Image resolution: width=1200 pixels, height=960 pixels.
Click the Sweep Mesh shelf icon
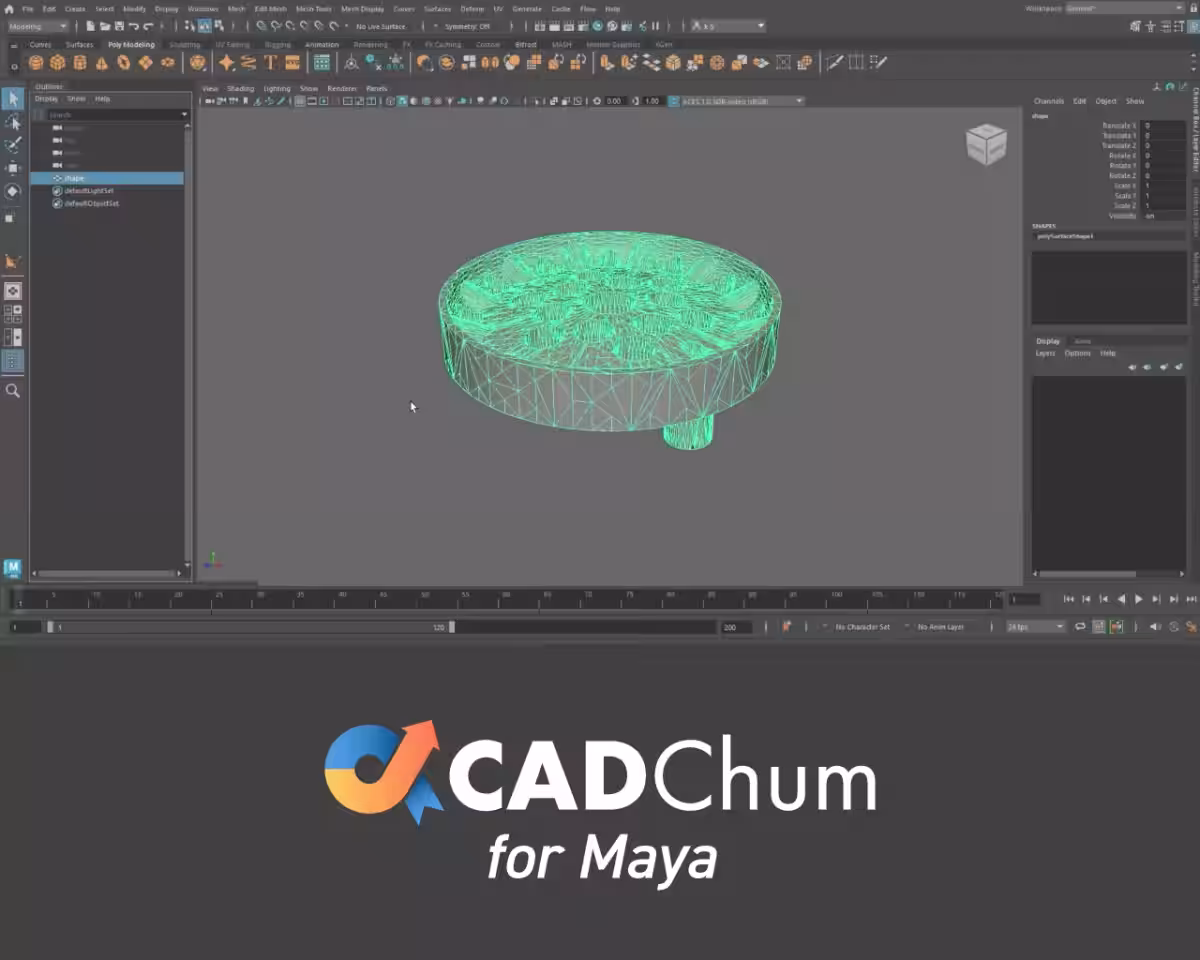(249, 62)
